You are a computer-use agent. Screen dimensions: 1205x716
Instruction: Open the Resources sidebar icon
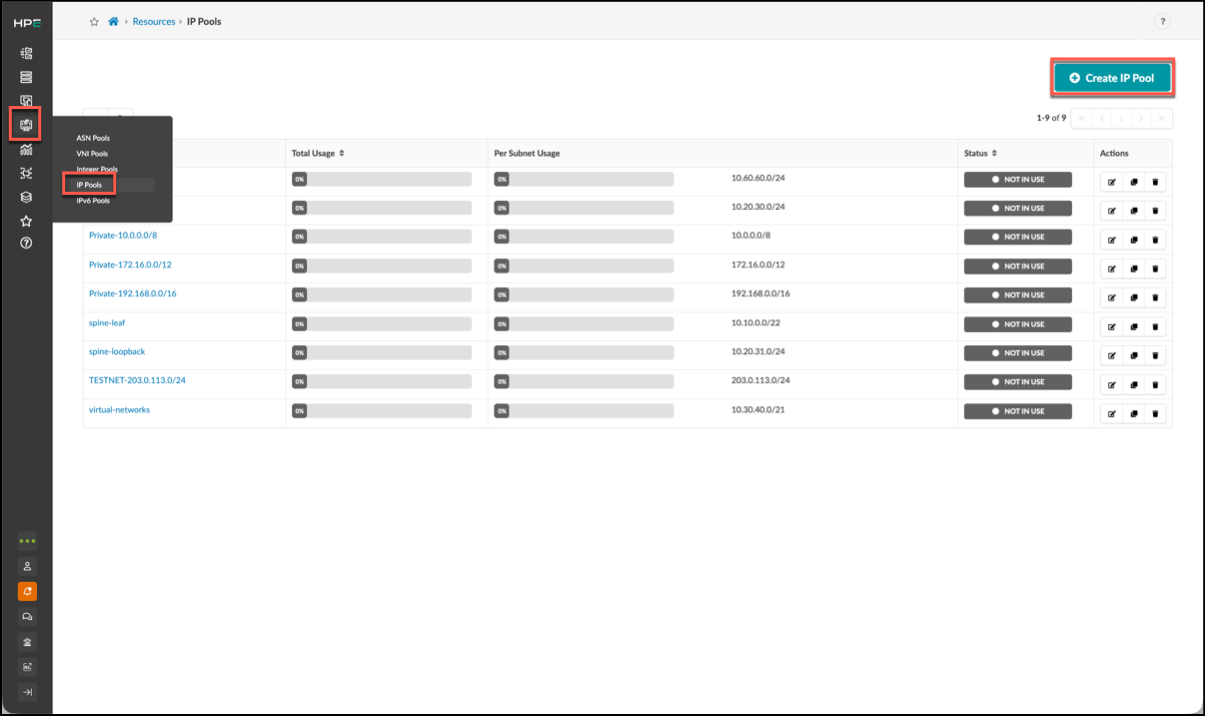point(26,125)
